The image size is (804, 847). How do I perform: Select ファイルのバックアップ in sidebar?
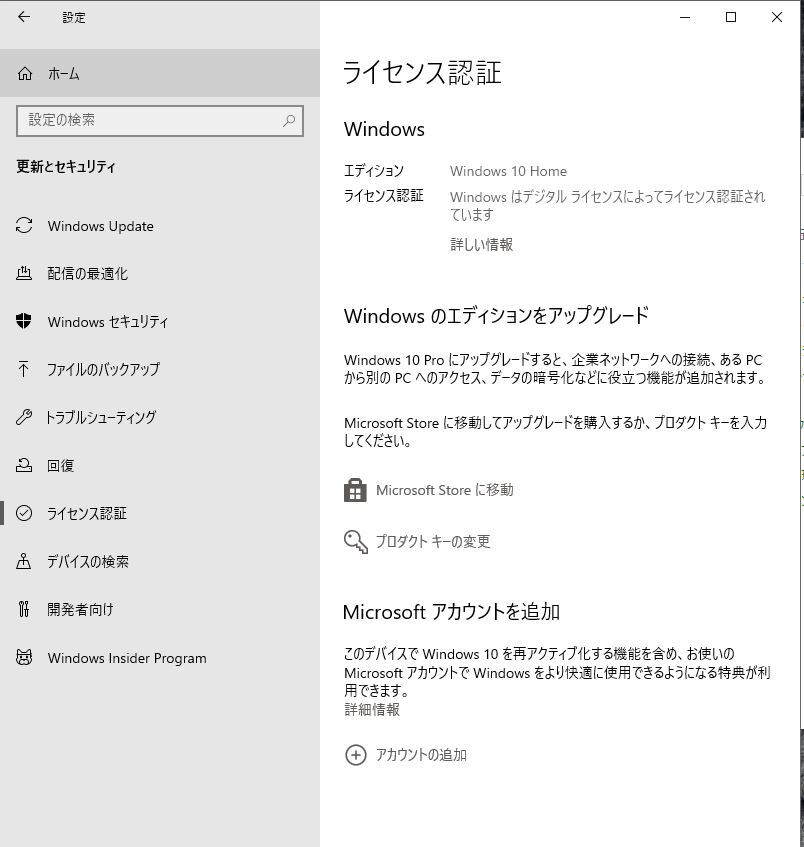pyautogui.click(x=103, y=369)
